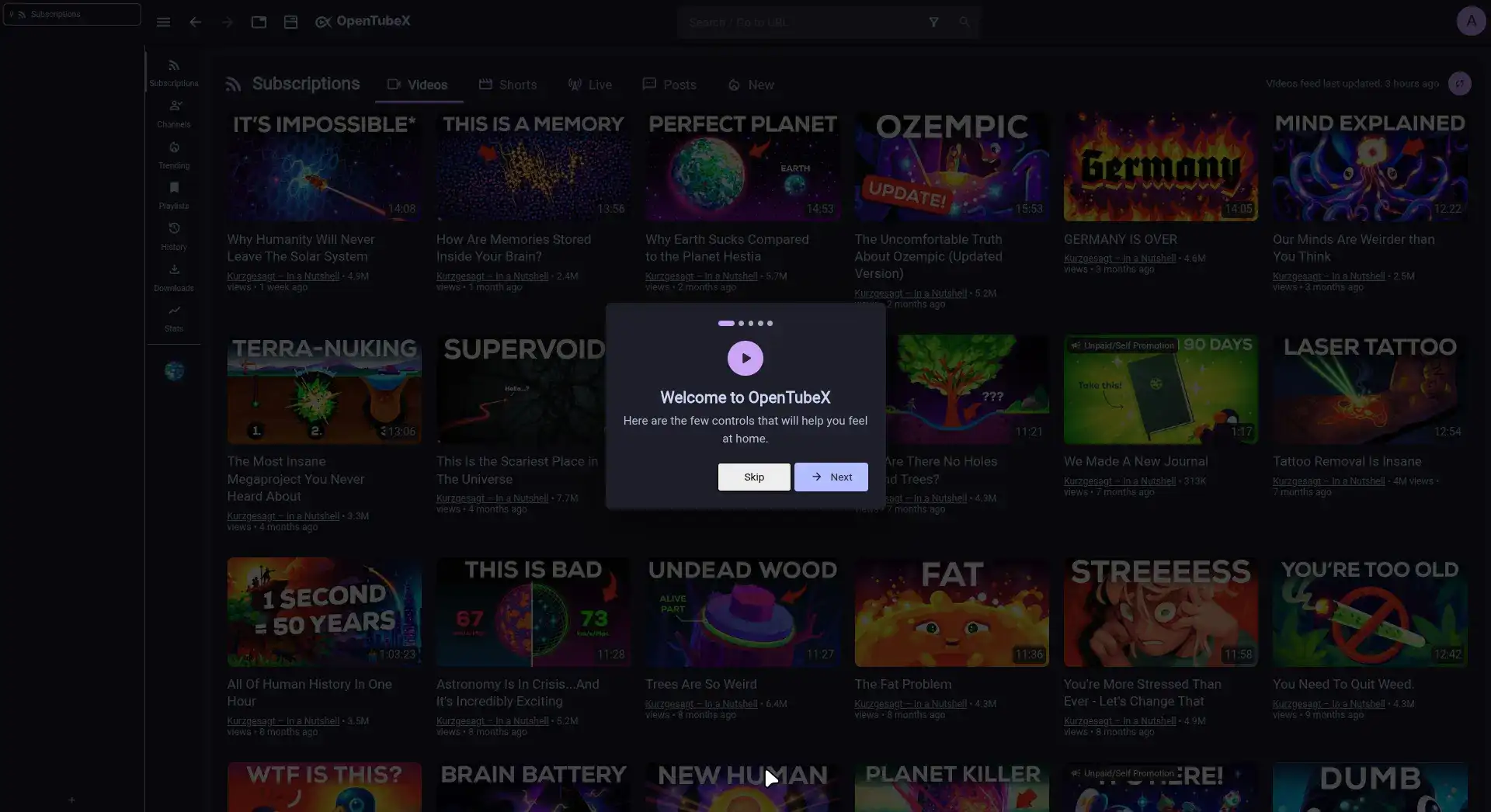
Task: Refresh the videos feed with the circular button
Action: 1460,84
